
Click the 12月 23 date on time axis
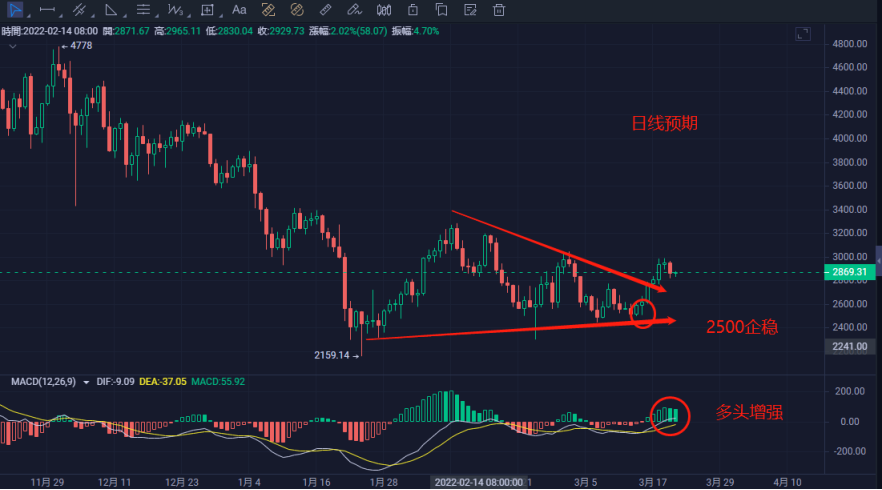[182, 482]
